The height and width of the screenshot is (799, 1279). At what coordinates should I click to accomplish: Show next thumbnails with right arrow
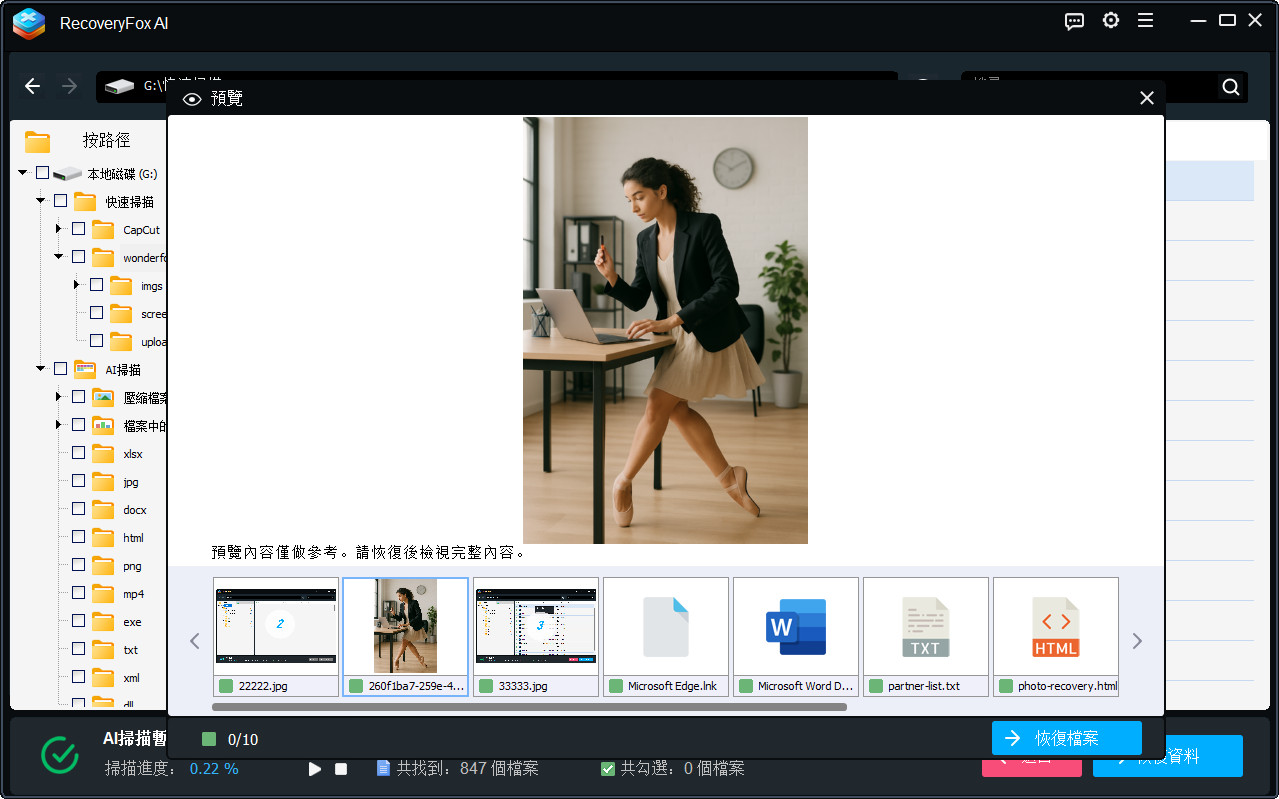coord(1137,641)
